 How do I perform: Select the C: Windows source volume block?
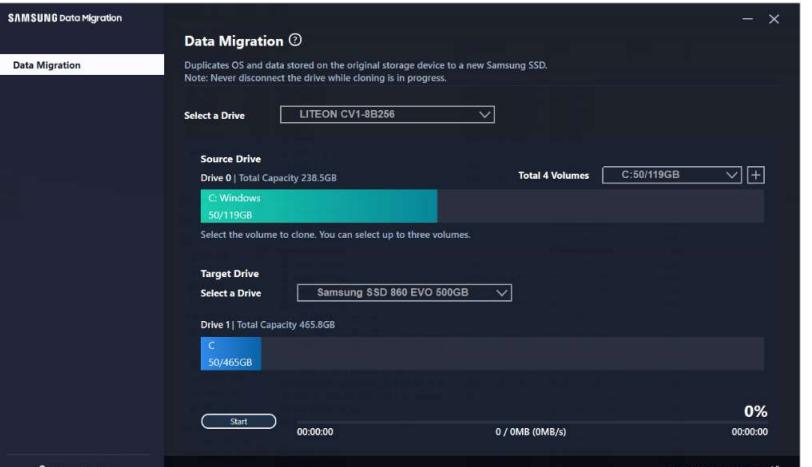319,206
